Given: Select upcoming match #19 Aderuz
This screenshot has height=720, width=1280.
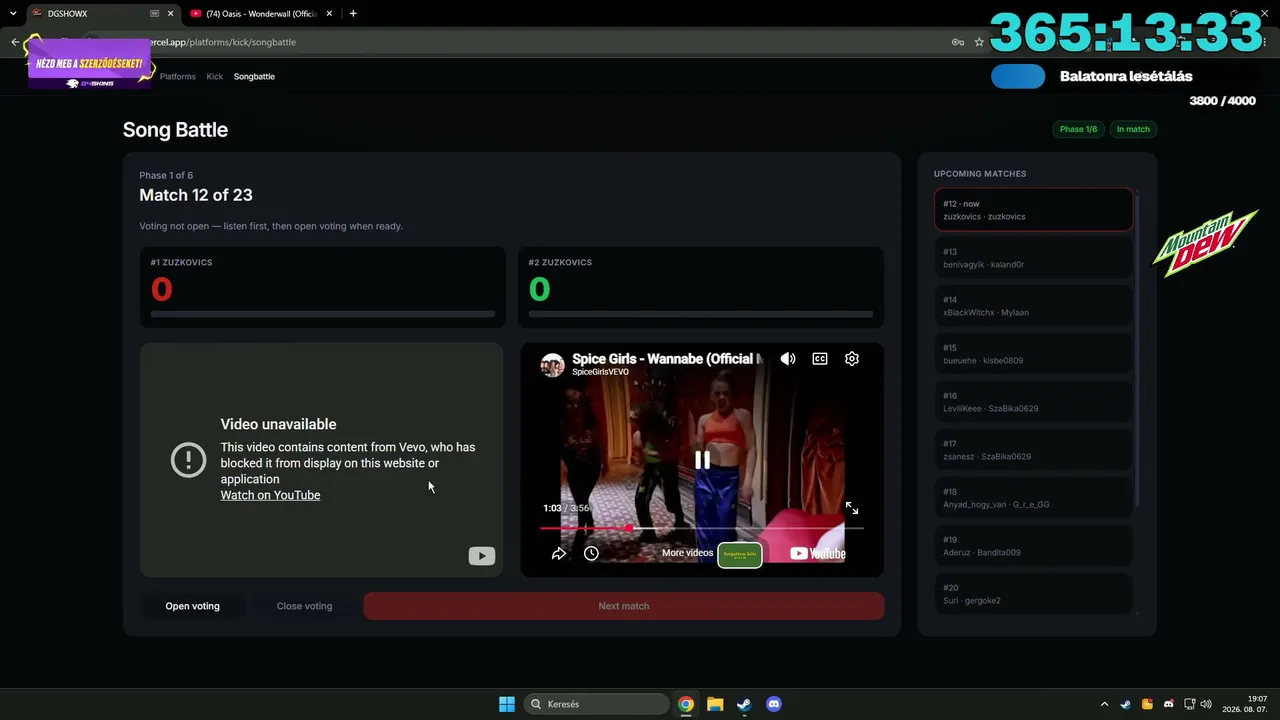Looking at the screenshot, I should tap(1034, 546).
